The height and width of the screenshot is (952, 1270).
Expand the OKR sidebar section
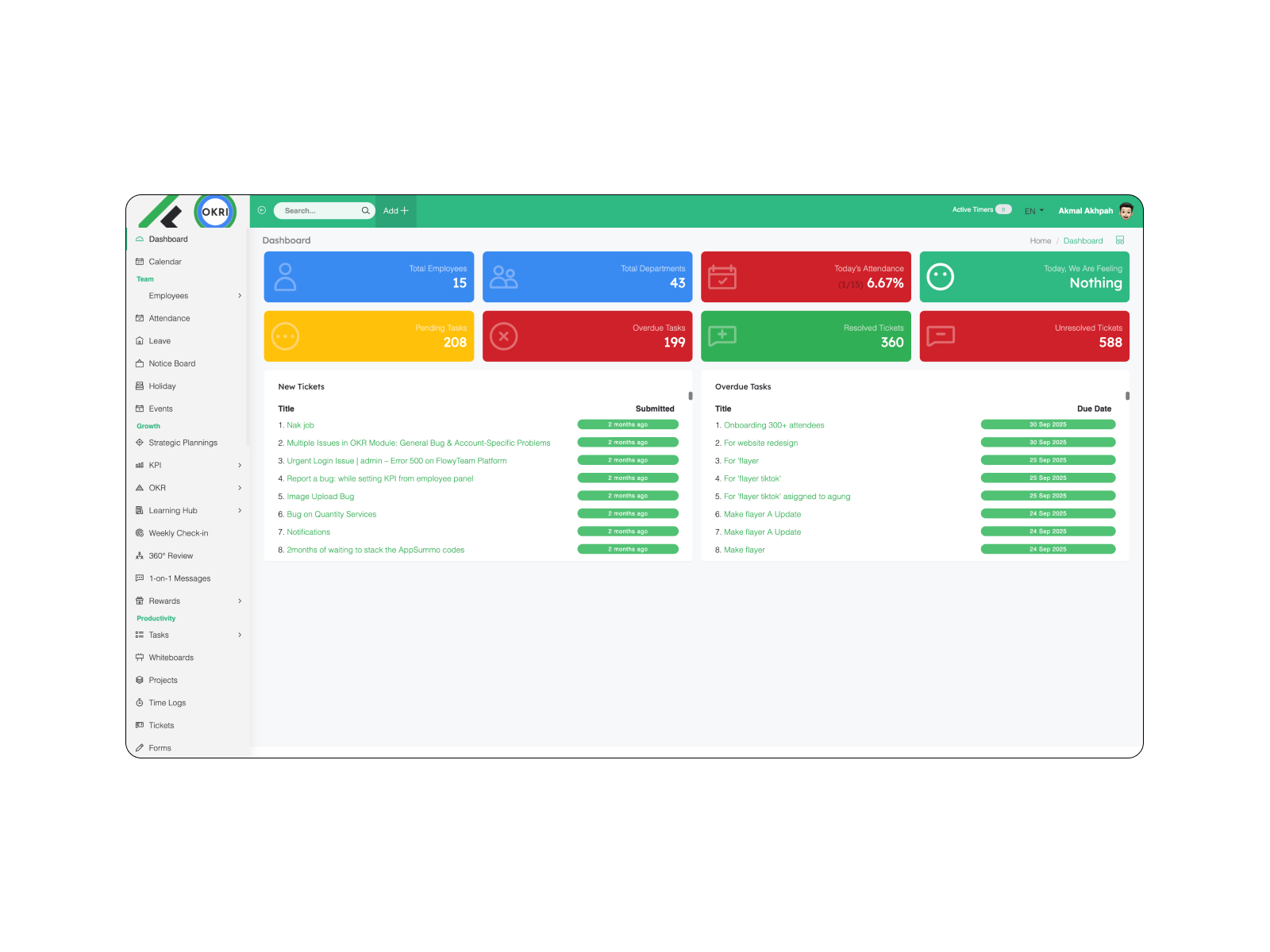(240, 488)
